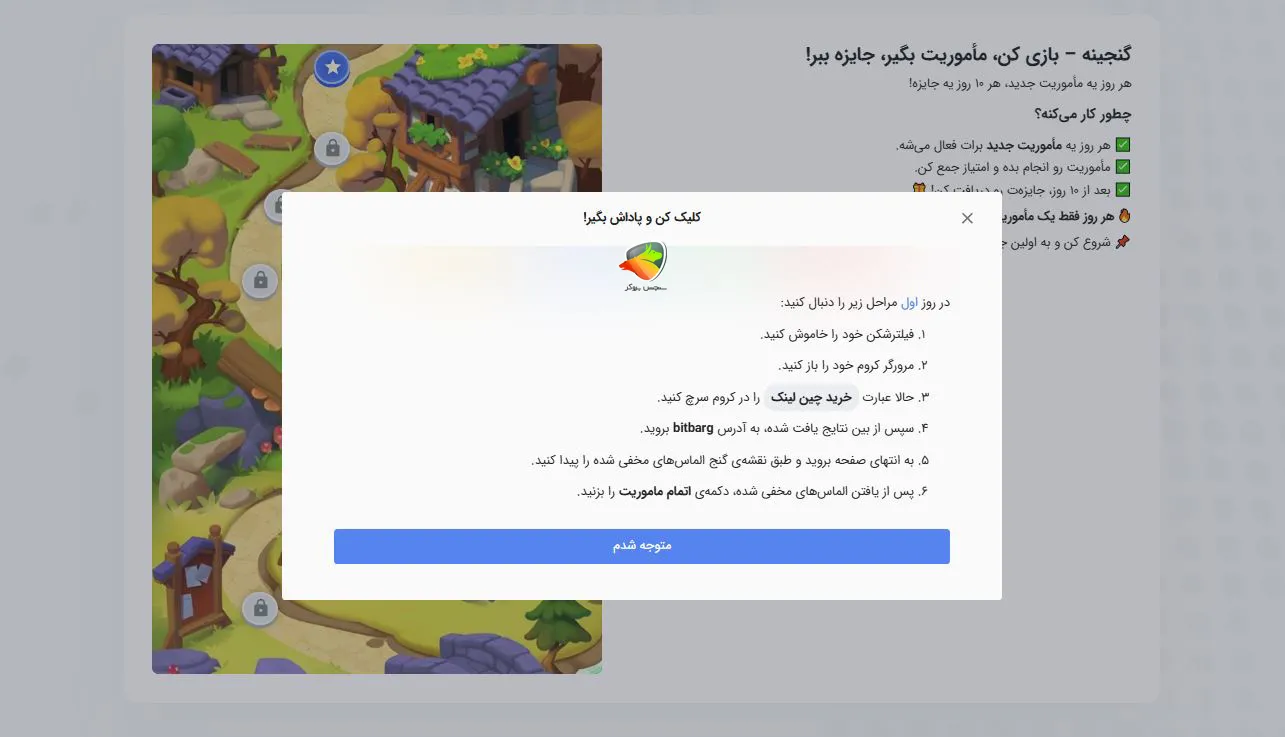Click the bold "bitbarg" text in step four
The width and height of the screenshot is (1285, 737).
[692, 428]
